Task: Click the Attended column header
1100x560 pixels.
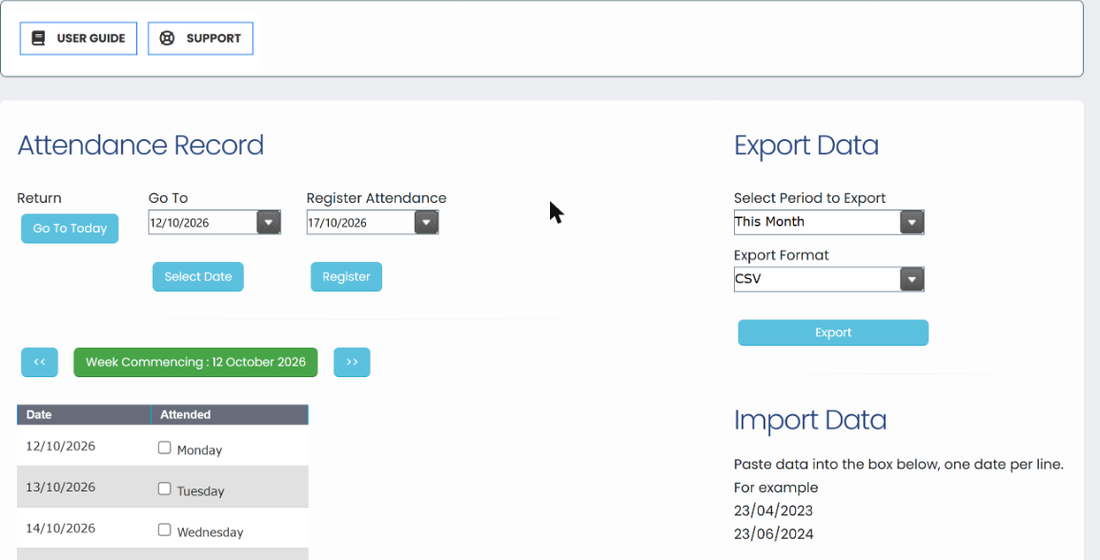Action: pos(230,415)
